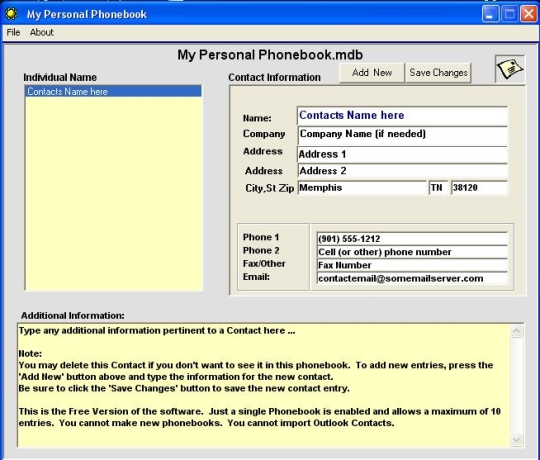Viewport: 540px width, 460px height.
Task: Open the About menu
Action: point(42,32)
